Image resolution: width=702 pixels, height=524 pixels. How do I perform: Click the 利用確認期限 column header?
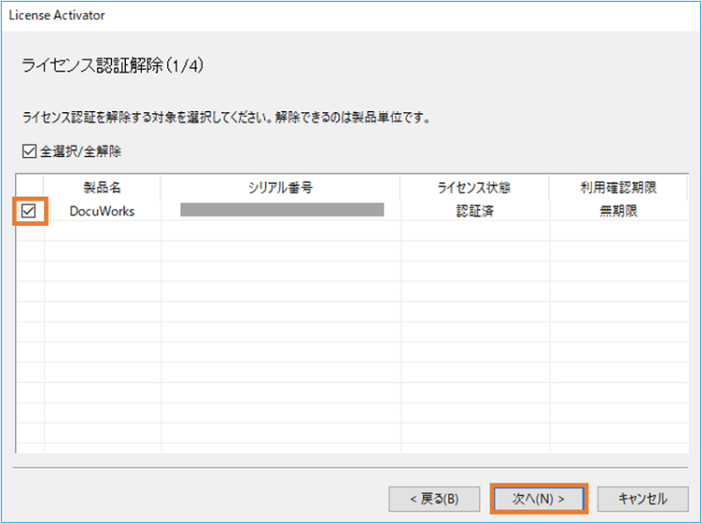point(617,188)
